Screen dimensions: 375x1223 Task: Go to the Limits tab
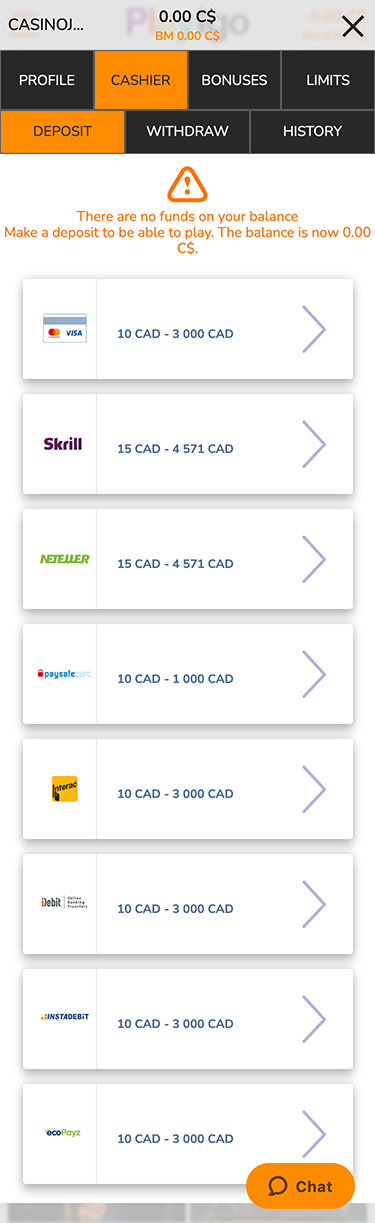tap(329, 80)
